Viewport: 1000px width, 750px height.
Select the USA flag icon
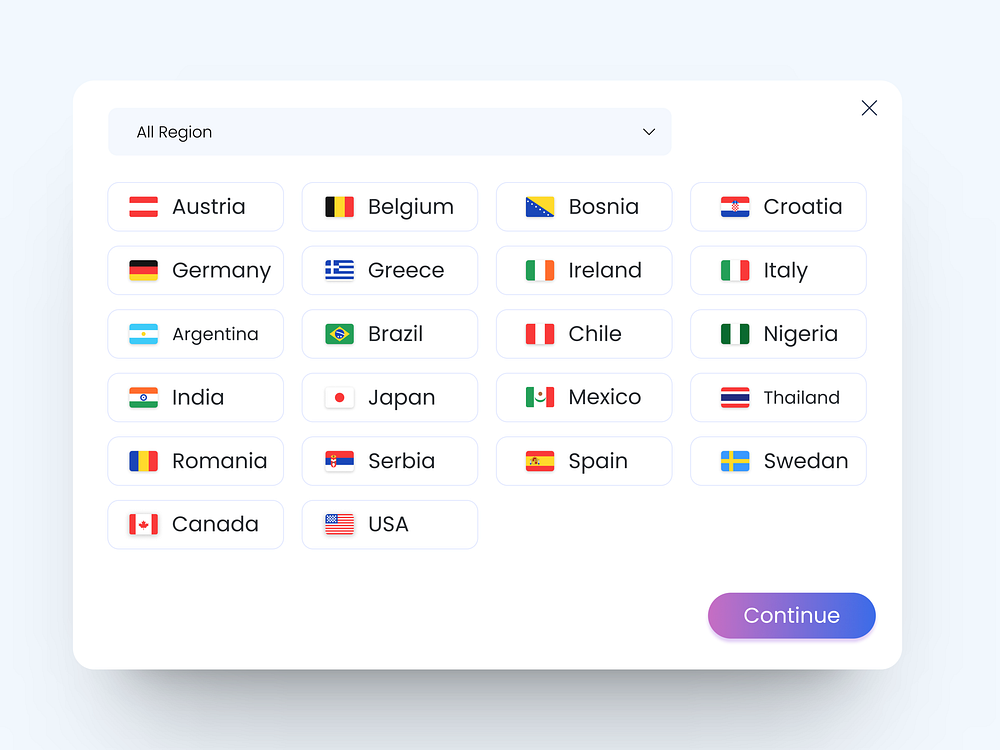(x=339, y=524)
